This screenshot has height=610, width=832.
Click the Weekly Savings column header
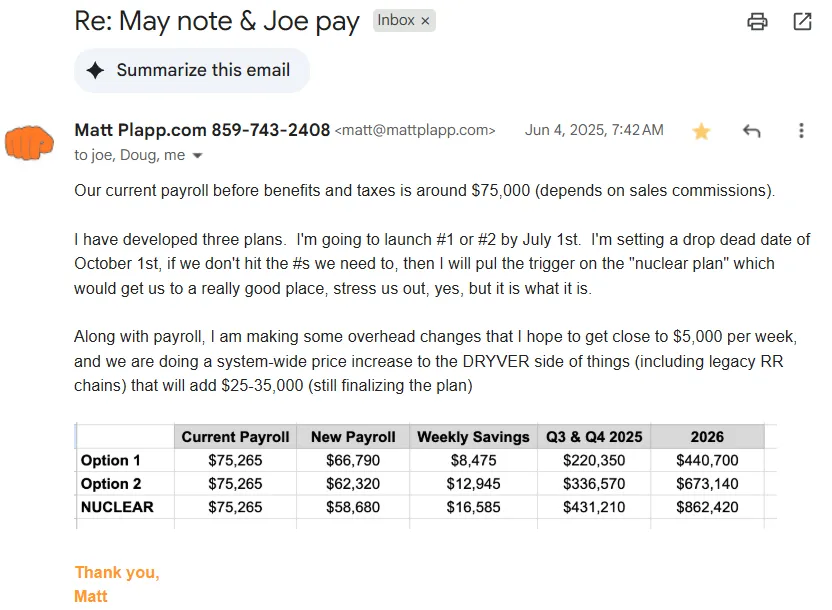tap(473, 436)
